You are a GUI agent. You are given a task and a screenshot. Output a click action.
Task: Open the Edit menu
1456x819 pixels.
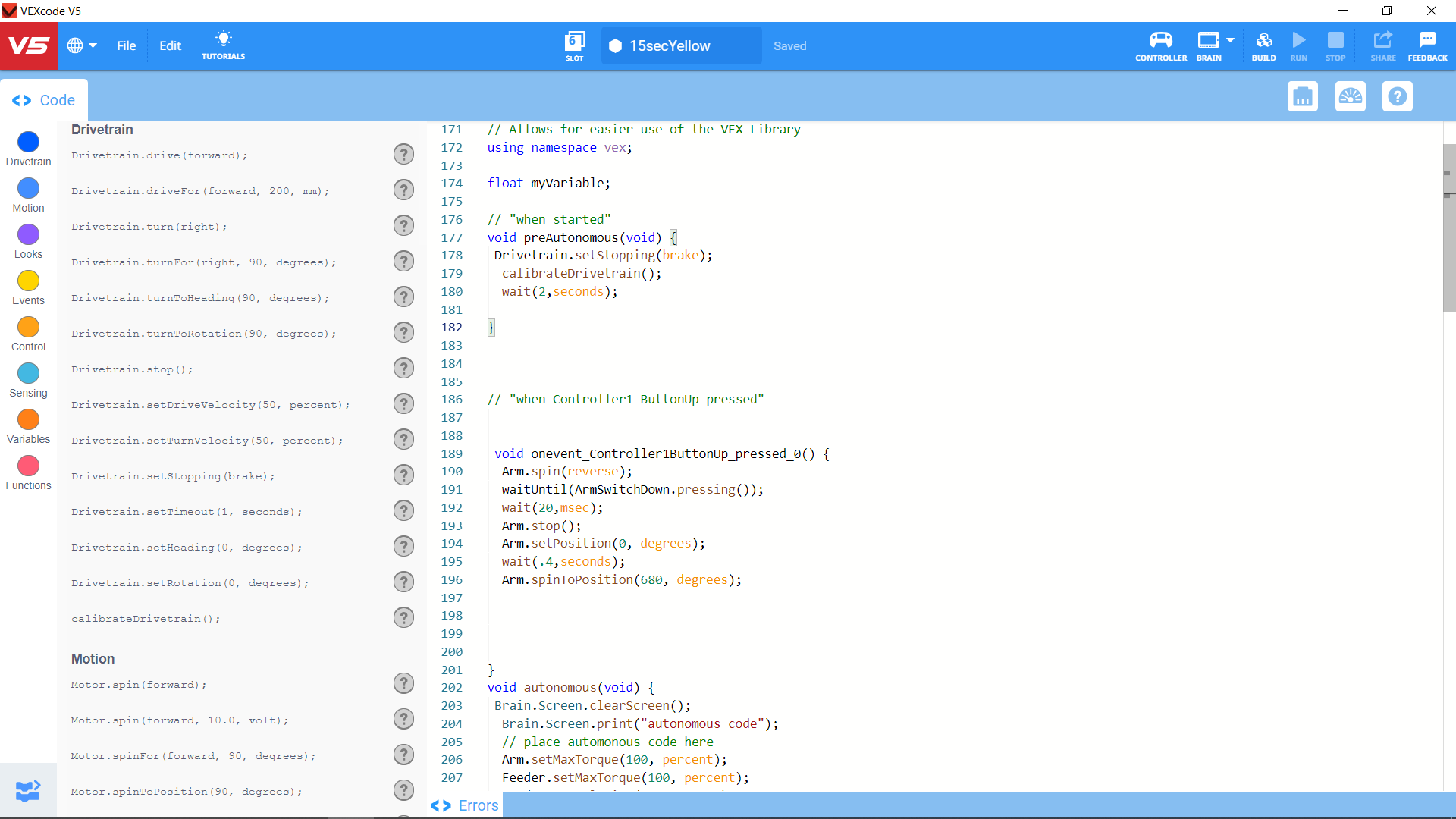[x=170, y=45]
